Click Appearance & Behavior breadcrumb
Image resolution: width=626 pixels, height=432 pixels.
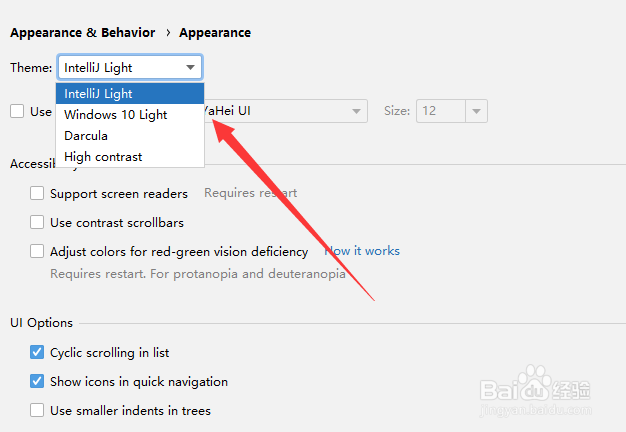pos(83,33)
